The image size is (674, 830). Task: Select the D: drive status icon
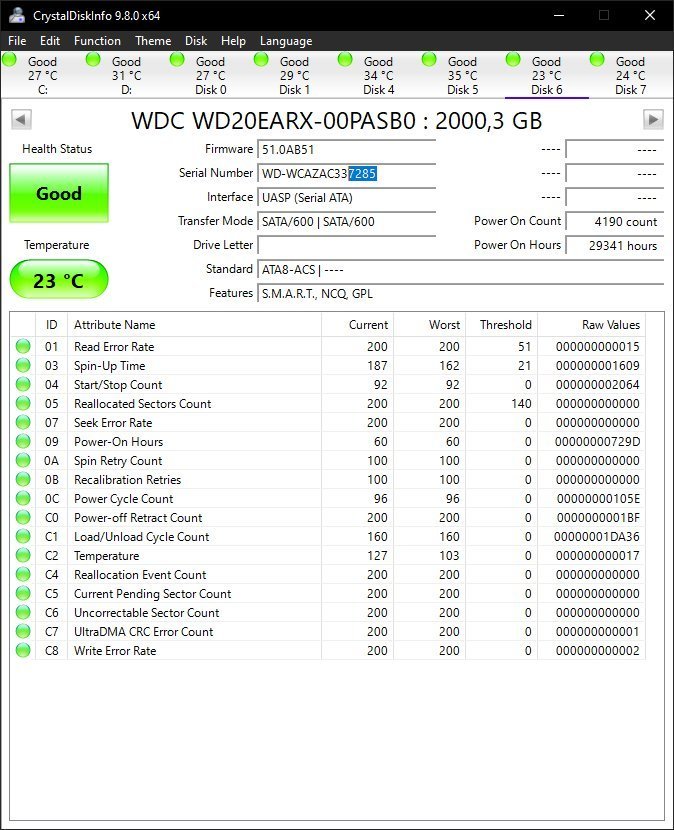(x=94, y=61)
